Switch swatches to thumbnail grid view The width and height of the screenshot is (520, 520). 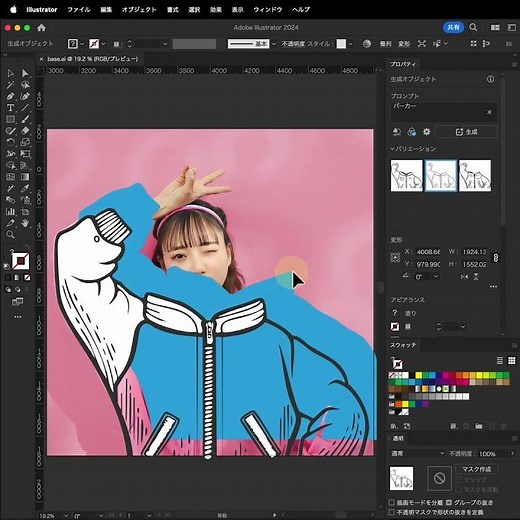tap(511, 360)
